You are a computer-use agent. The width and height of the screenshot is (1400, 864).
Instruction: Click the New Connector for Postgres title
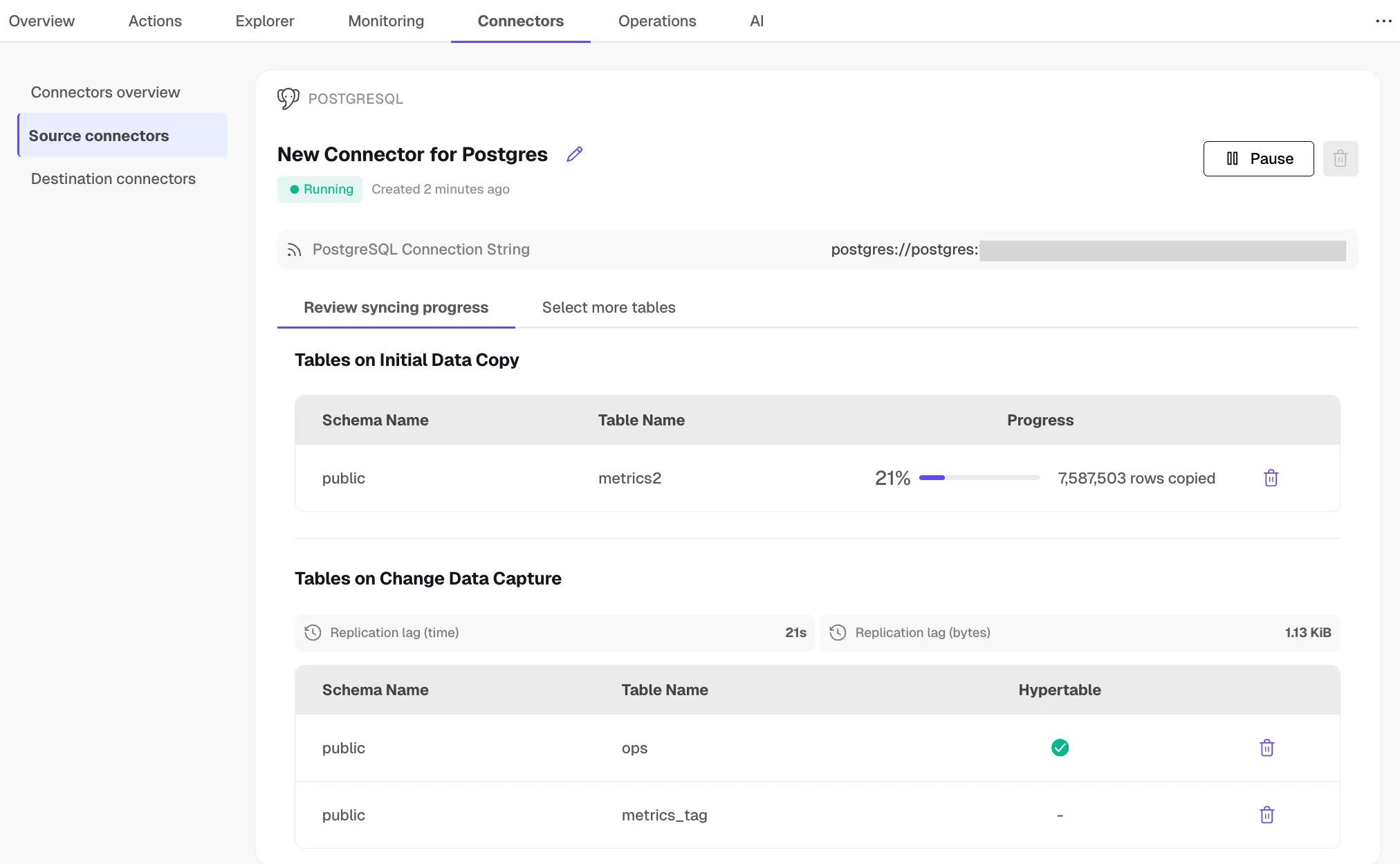412,154
